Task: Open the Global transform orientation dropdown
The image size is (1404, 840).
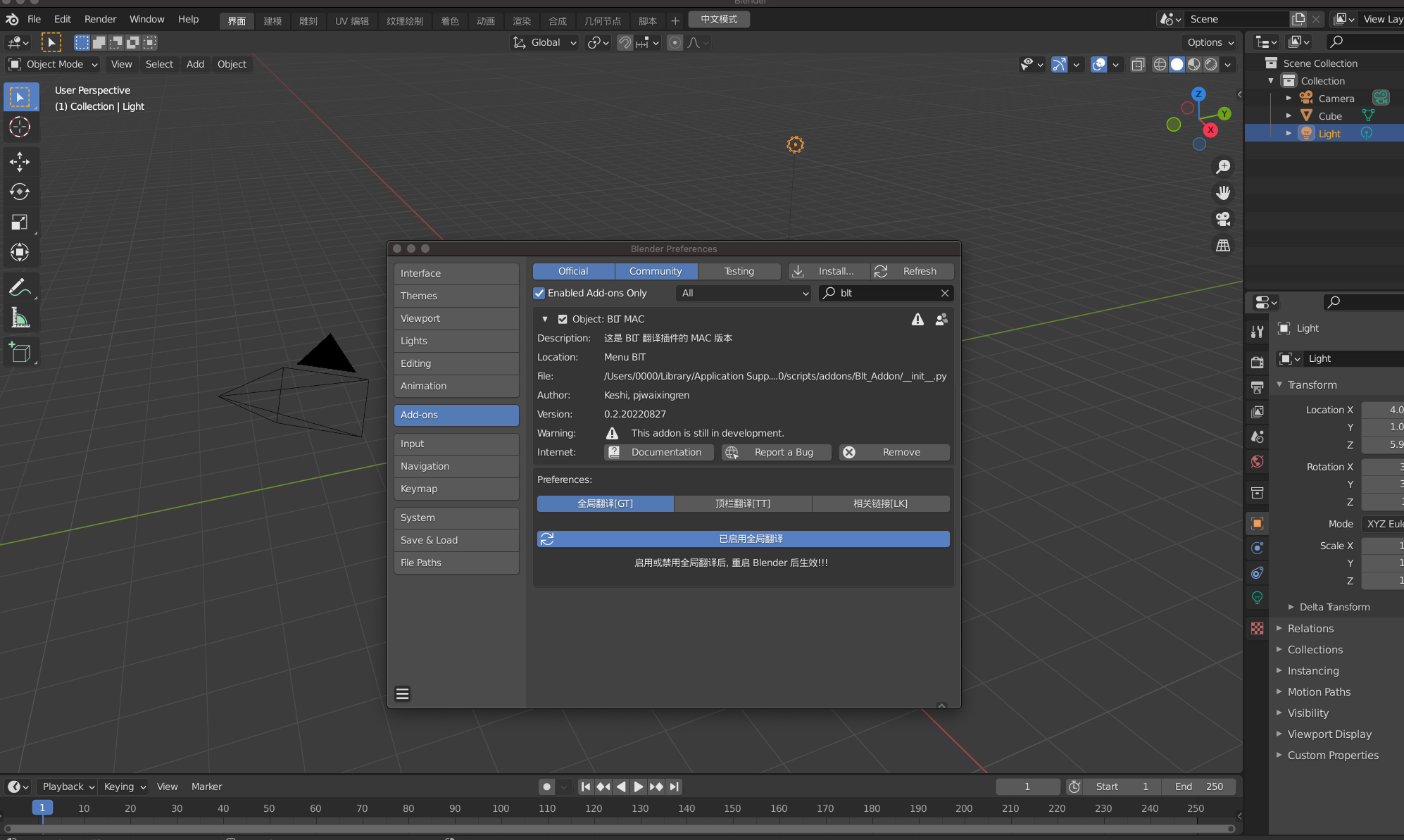Action: (x=544, y=42)
